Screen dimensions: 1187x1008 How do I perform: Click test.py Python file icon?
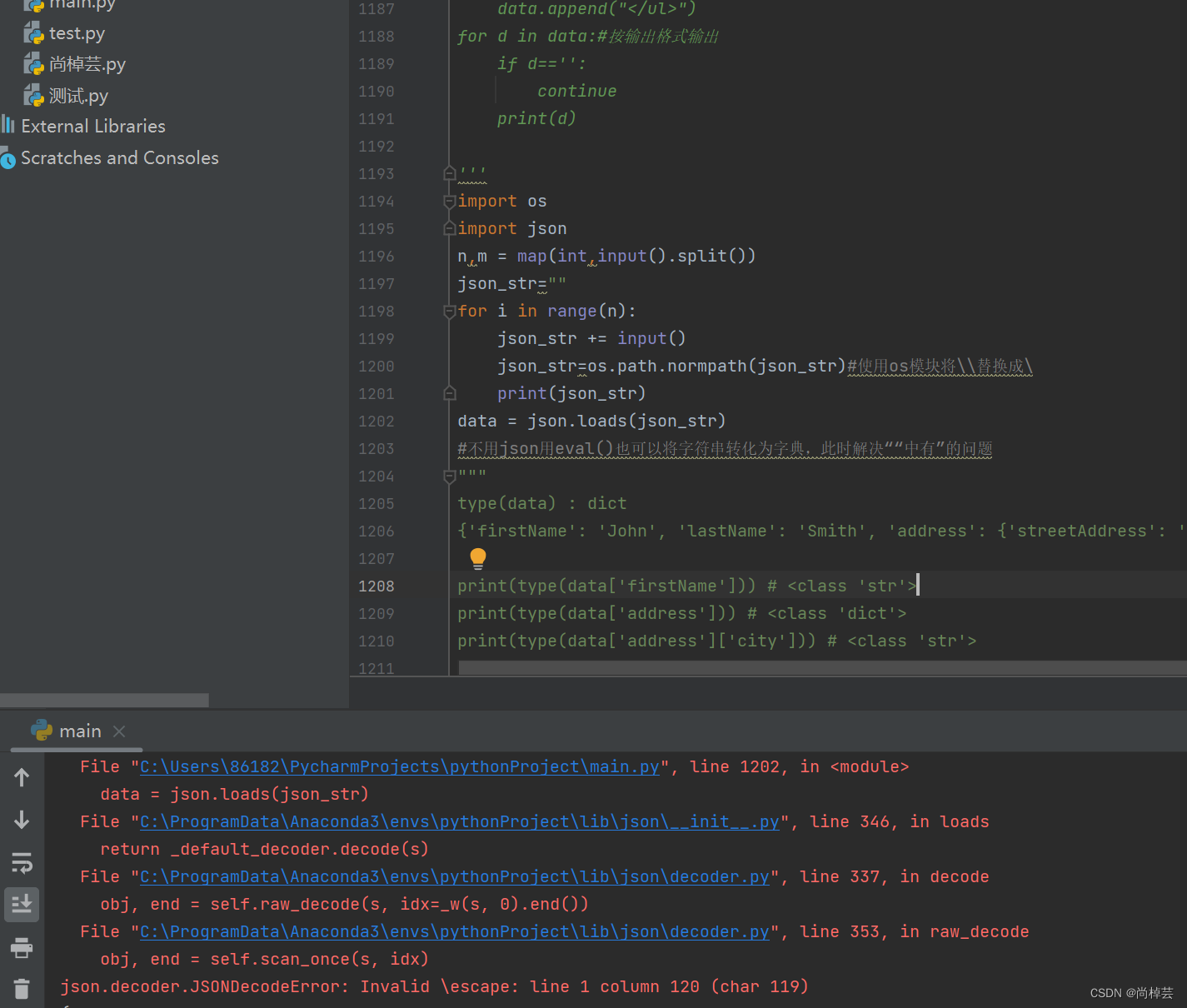pyautogui.click(x=33, y=33)
